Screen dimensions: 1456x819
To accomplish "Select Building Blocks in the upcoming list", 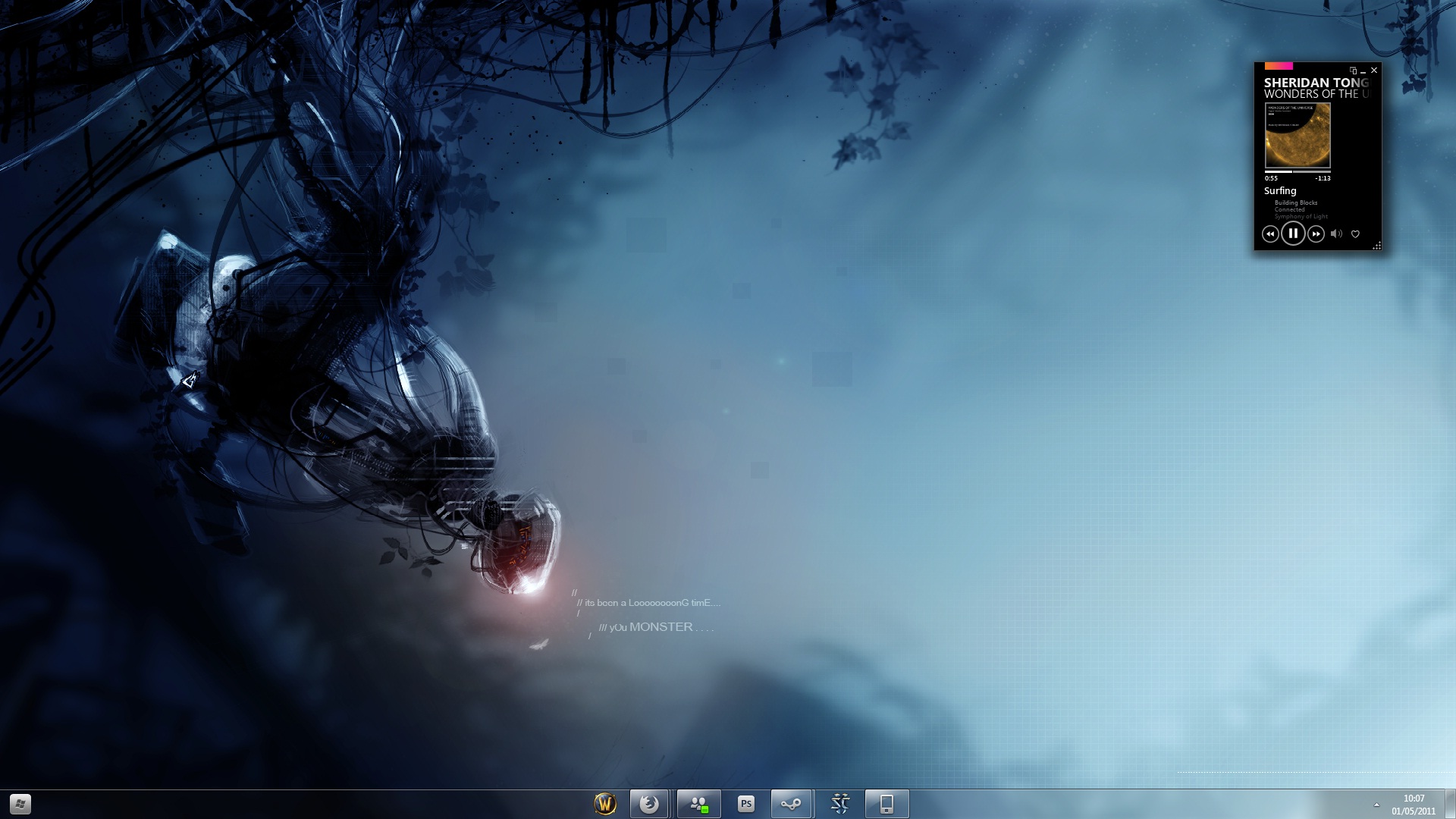I will tap(1296, 202).
